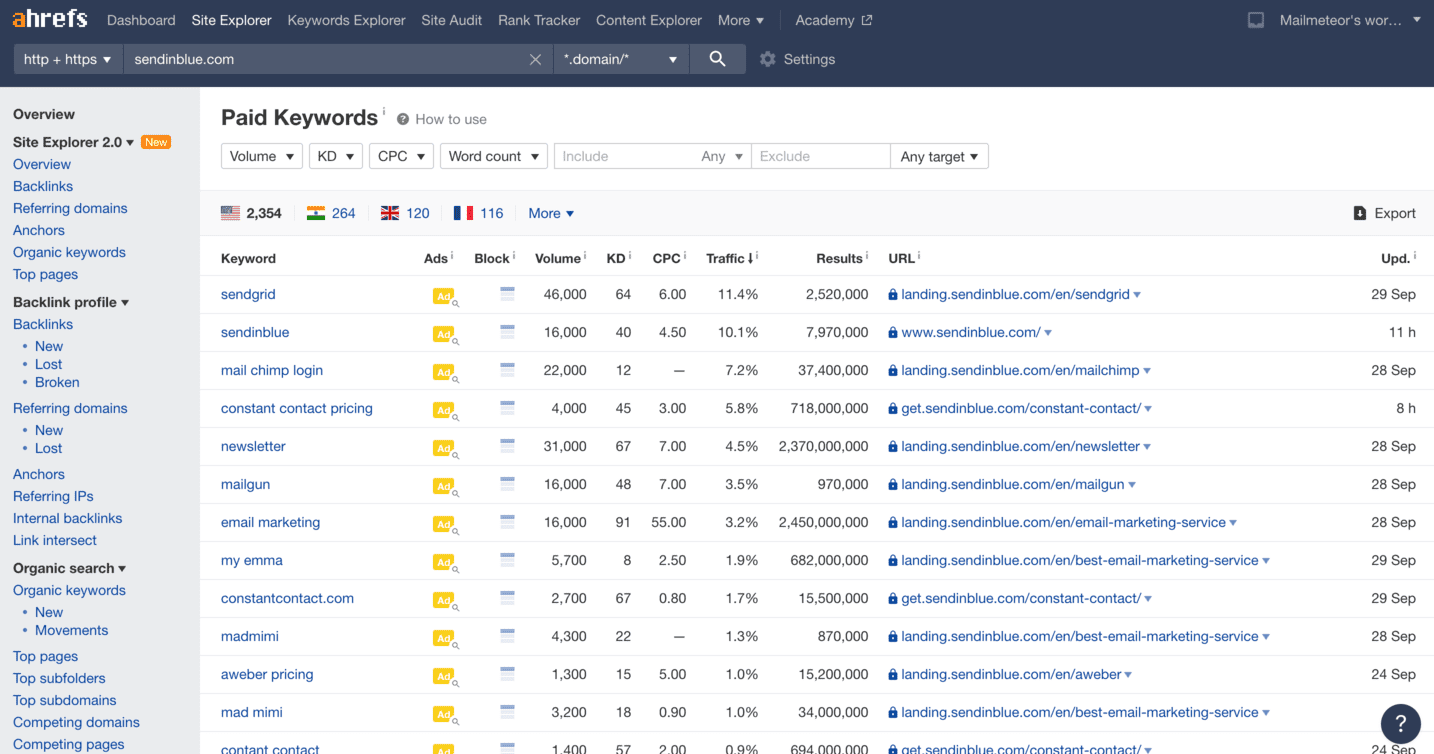
Task: Select India flag country filter
Action: tap(316, 213)
